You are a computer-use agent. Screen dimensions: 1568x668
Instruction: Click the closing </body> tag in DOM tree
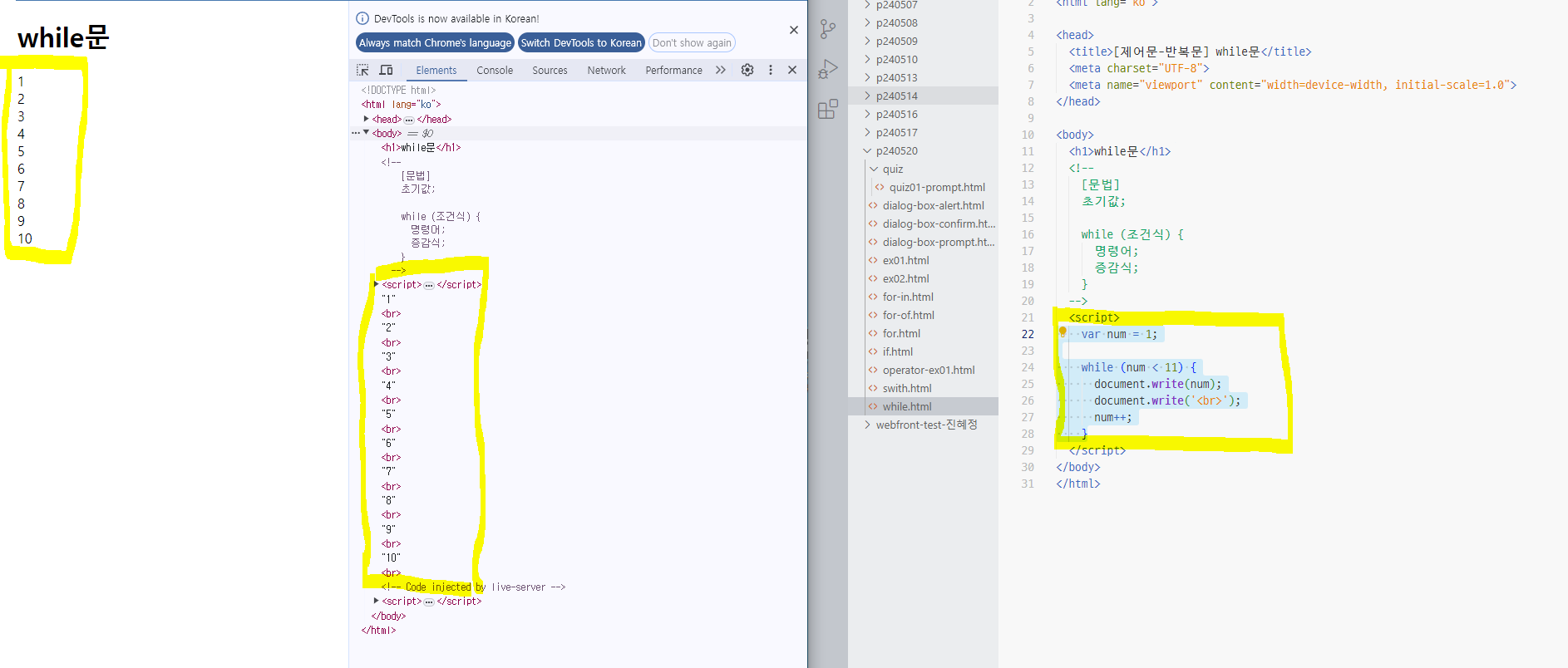pyautogui.click(x=388, y=616)
